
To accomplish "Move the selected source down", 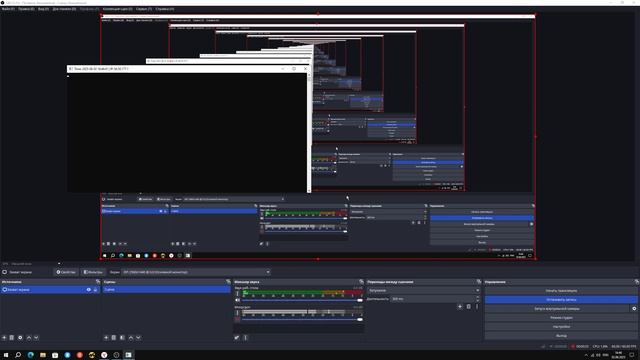I will [x=36, y=338].
